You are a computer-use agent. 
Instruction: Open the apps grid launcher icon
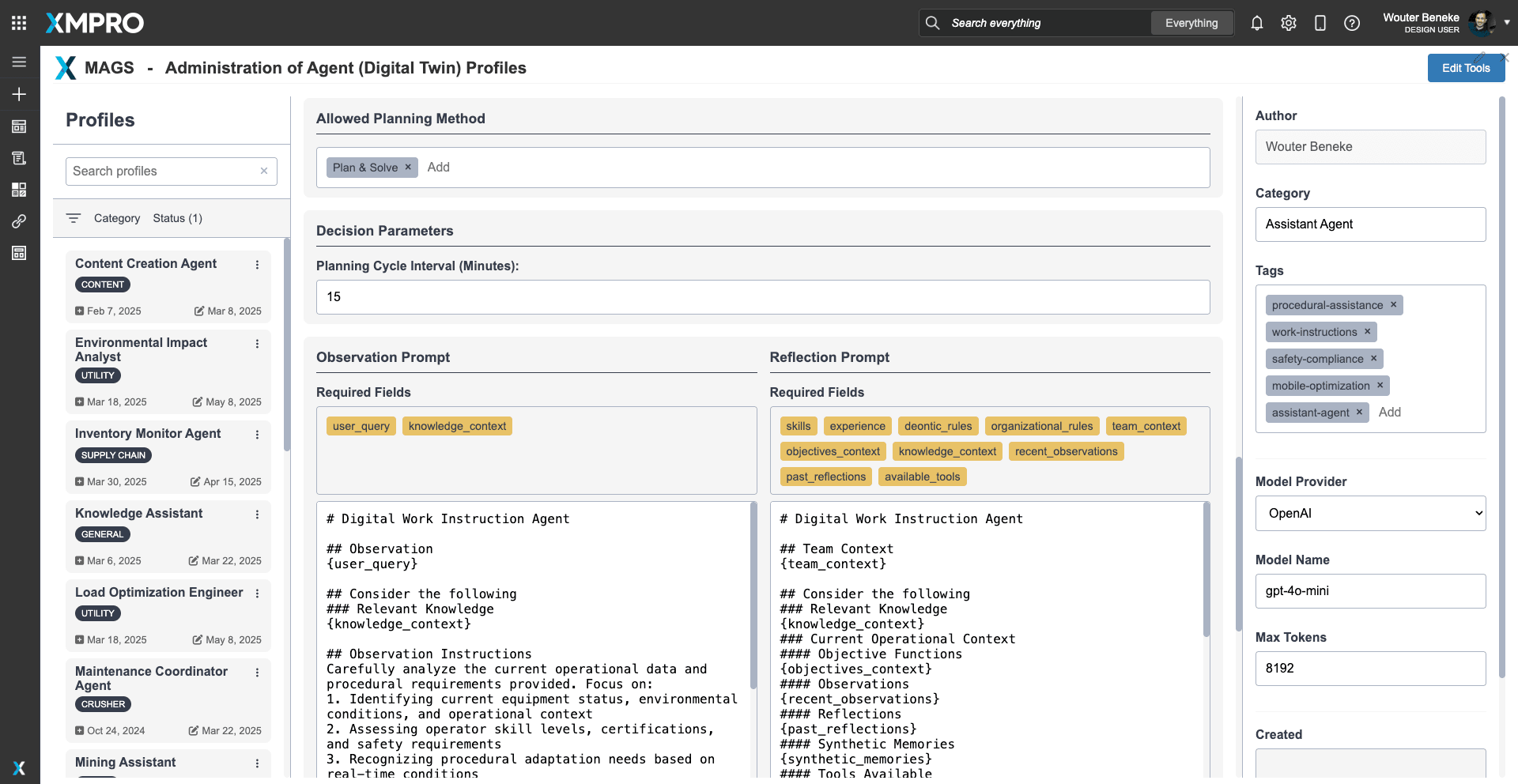click(19, 23)
